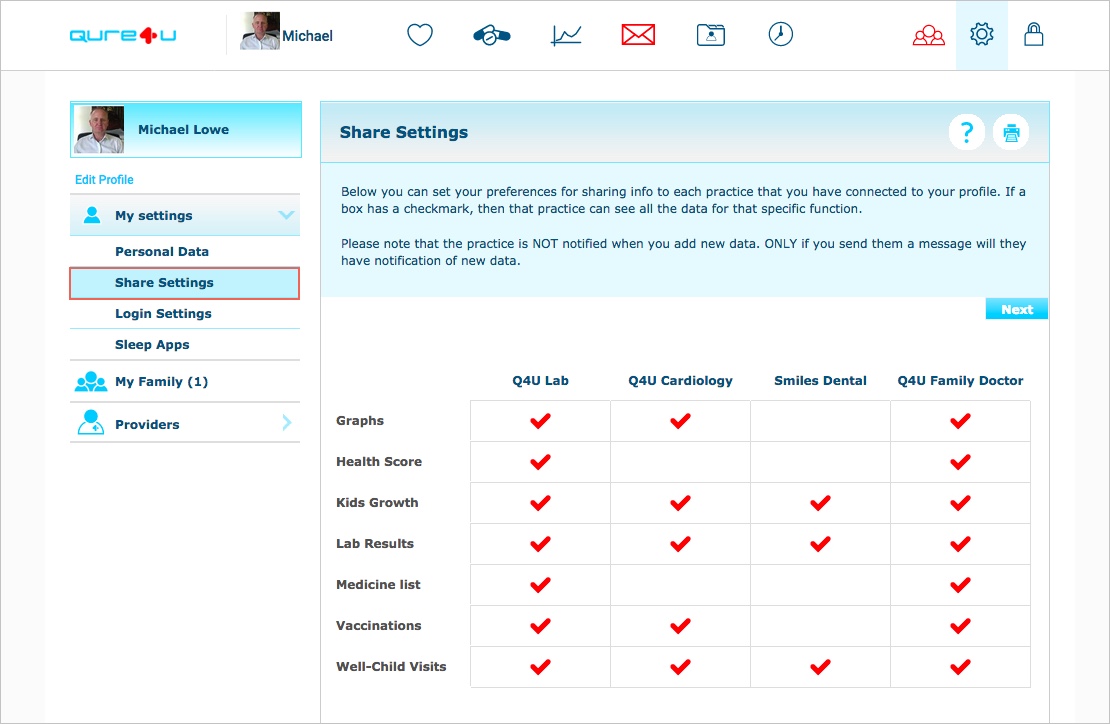Screen dimensions: 1110x724
Task: Click the Share Settings panel title
Action: (x=404, y=132)
